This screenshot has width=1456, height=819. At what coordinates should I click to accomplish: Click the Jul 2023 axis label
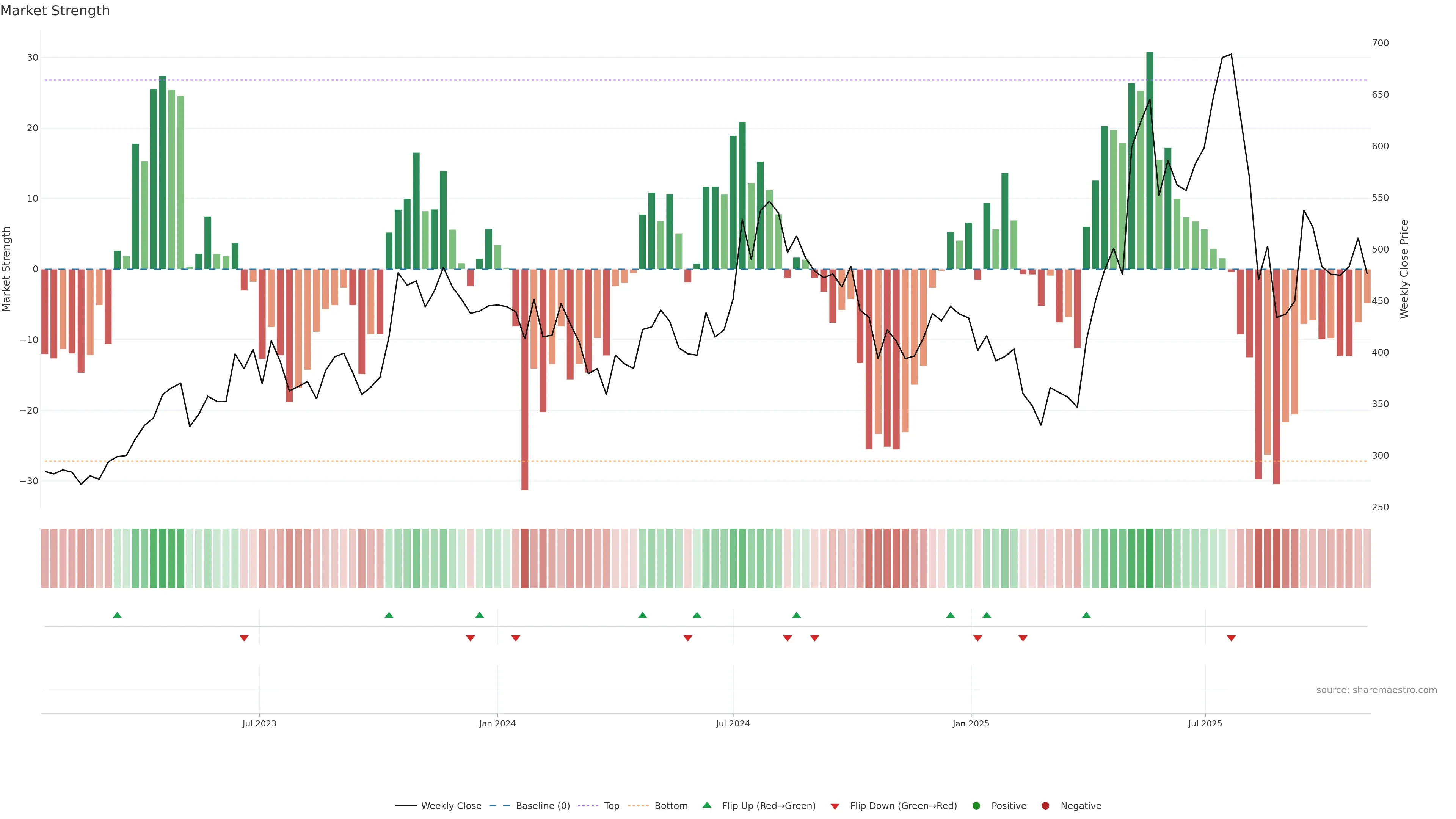[x=259, y=723]
